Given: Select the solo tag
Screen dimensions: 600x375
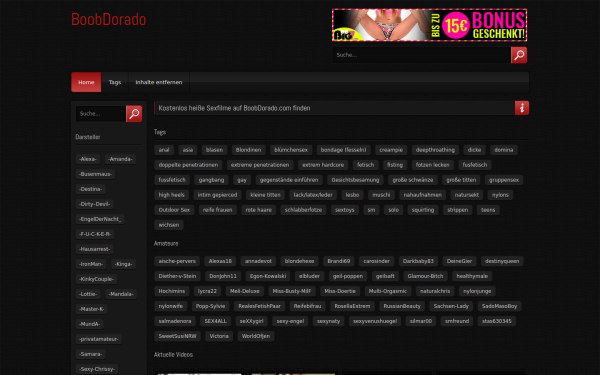Looking at the screenshot, I should coord(393,210).
